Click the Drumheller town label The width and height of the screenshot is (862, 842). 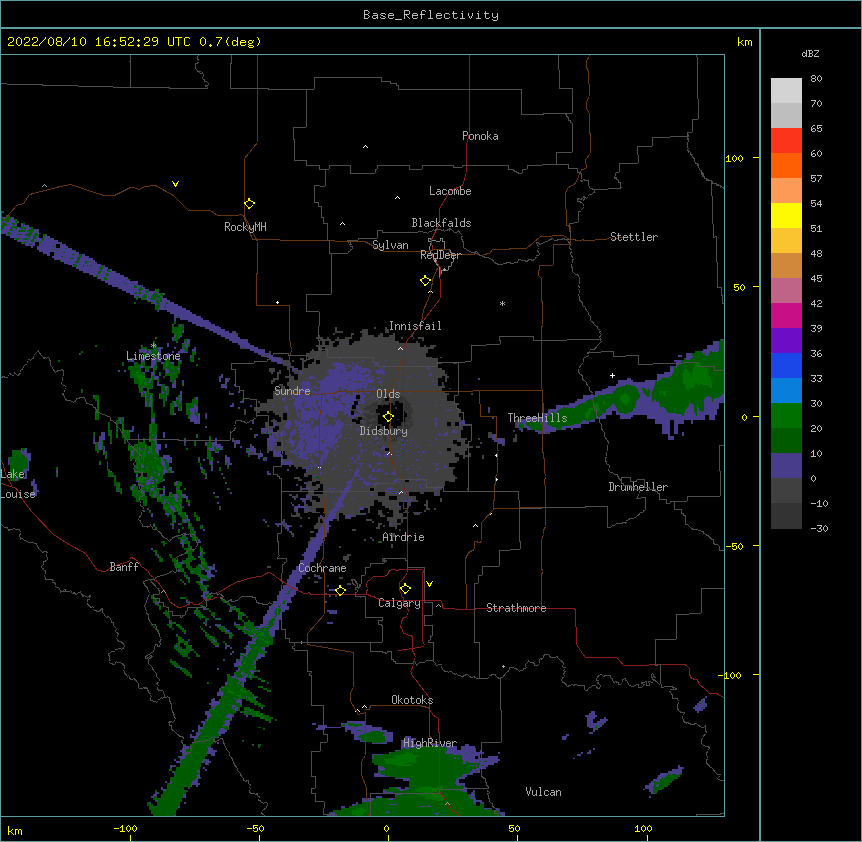638,487
